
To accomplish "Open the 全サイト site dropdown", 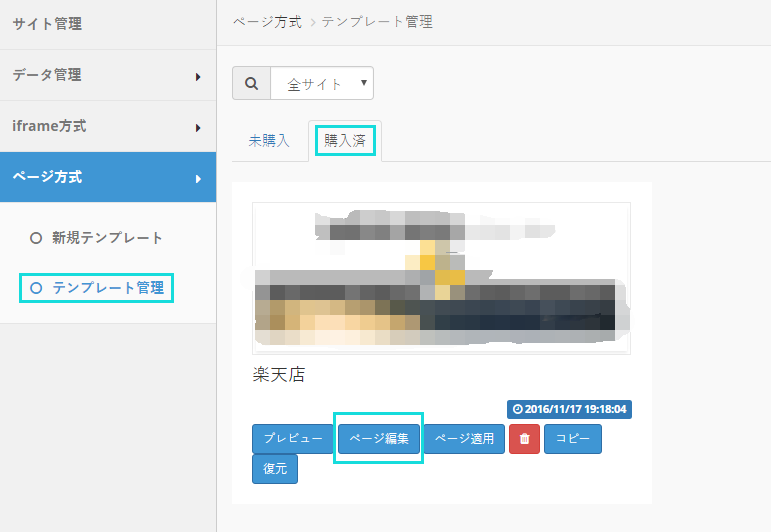I will coord(322,84).
